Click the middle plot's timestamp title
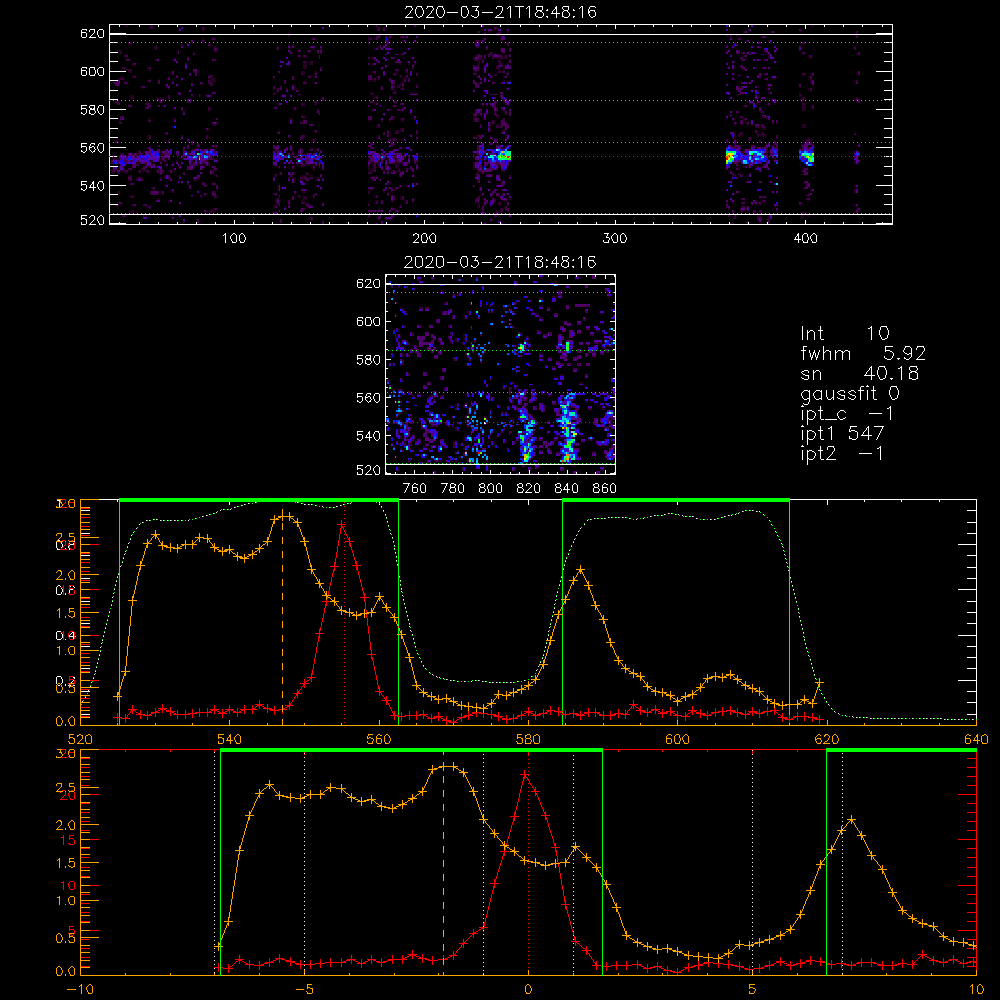Viewport: 1000px width, 1000px height. (x=500, y=262)
